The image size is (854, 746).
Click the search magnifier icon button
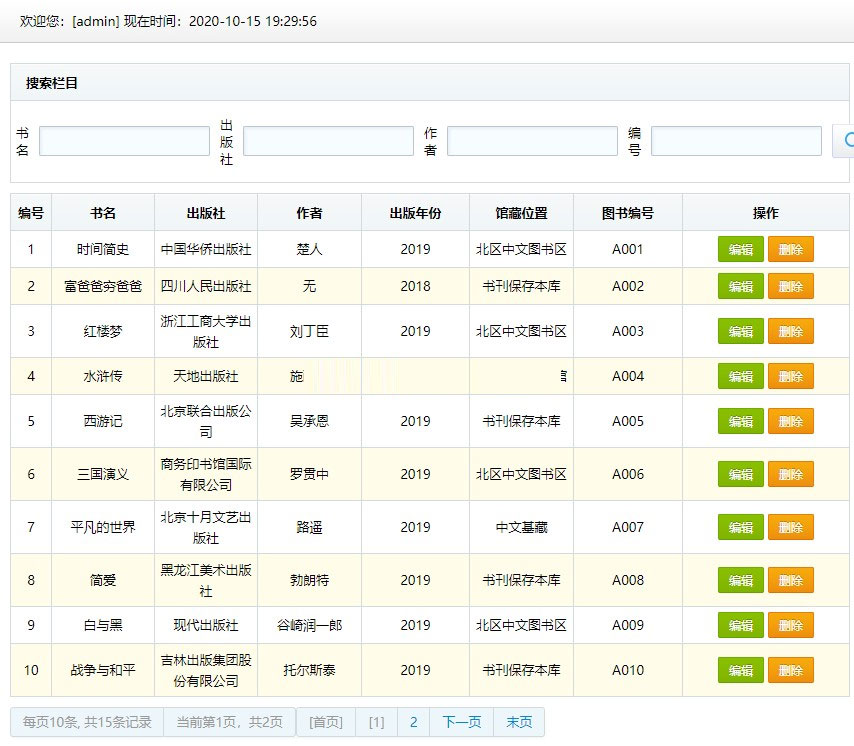pos(845,141)
